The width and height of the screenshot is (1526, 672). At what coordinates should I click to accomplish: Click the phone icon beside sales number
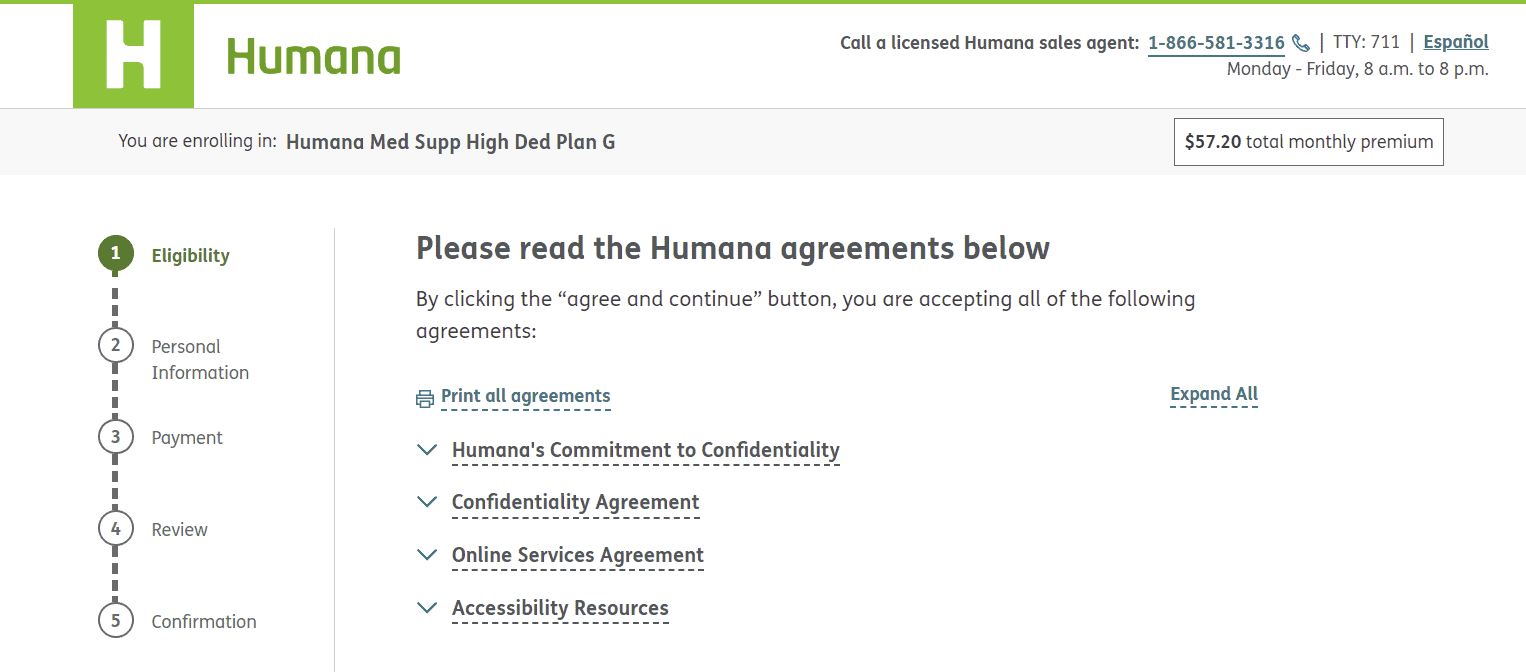tap(1301, 43)
